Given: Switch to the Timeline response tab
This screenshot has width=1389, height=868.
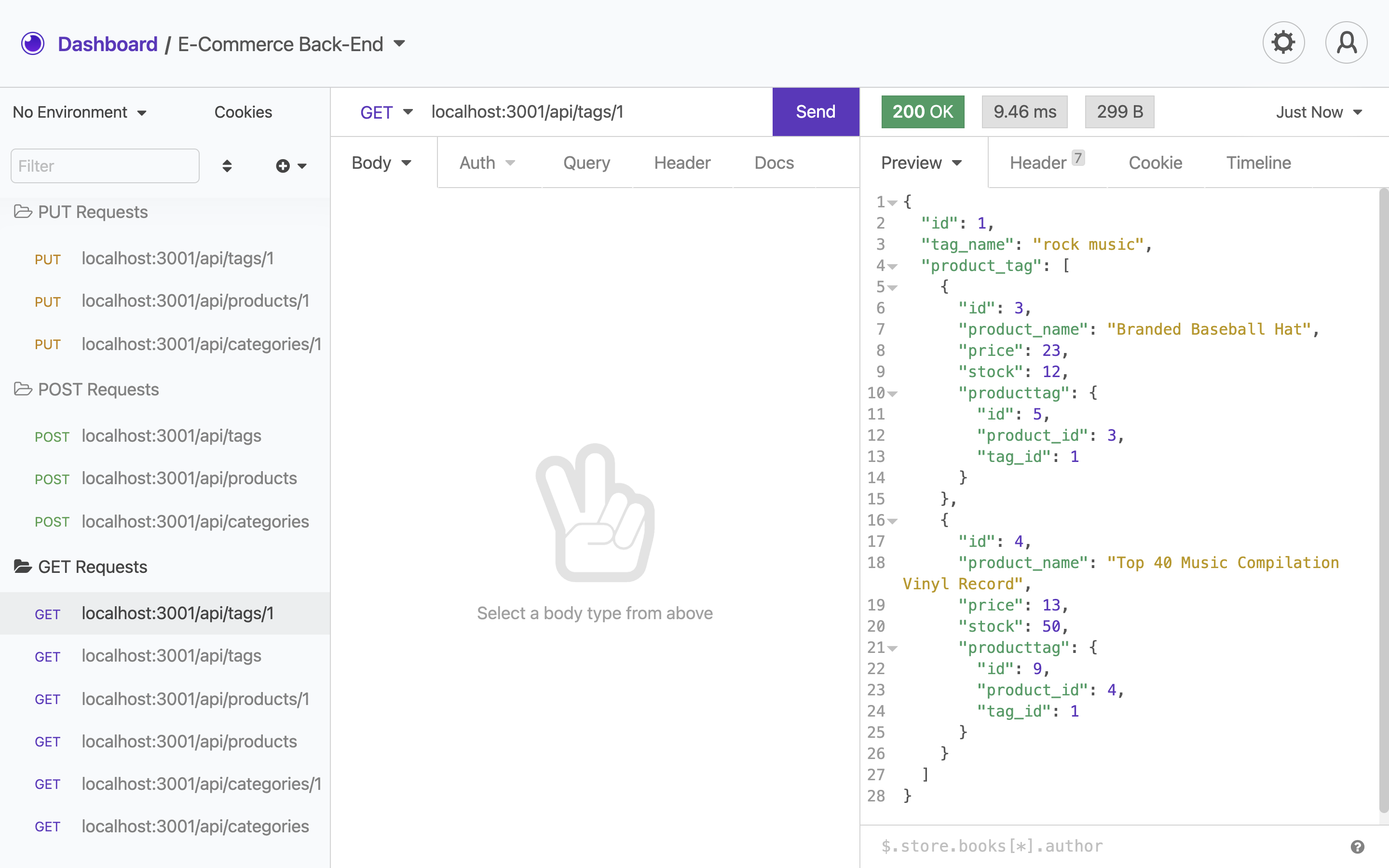Looking at the screenshot, I should point(1258,163).
